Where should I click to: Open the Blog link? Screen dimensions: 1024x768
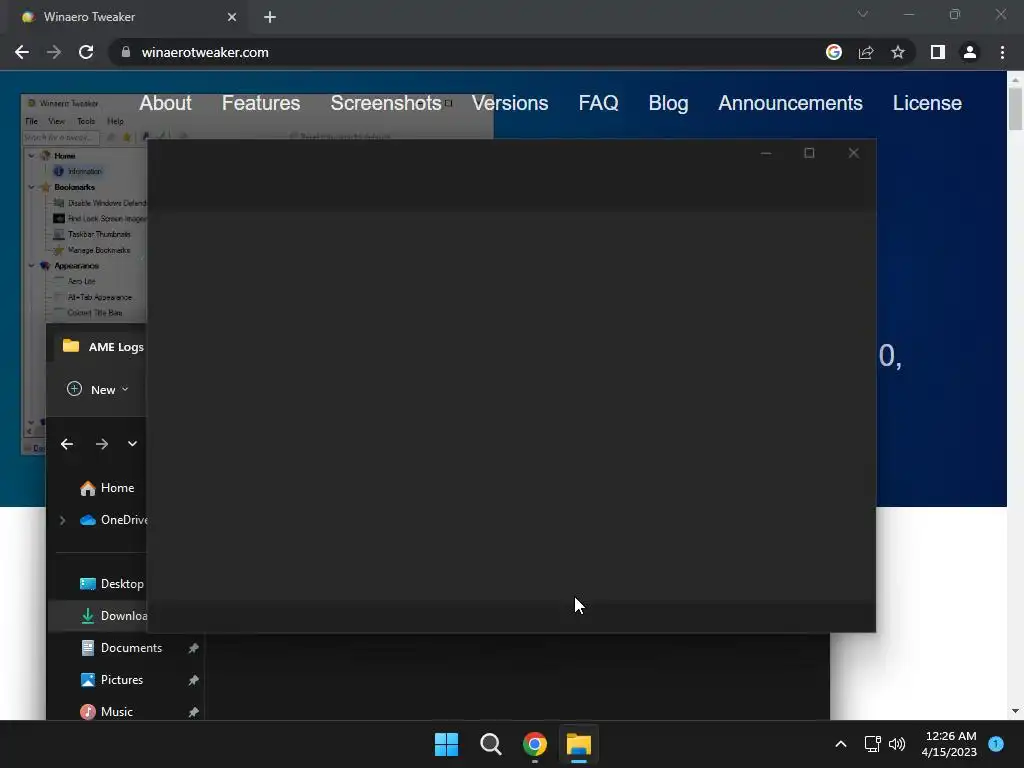pos(668,103)
